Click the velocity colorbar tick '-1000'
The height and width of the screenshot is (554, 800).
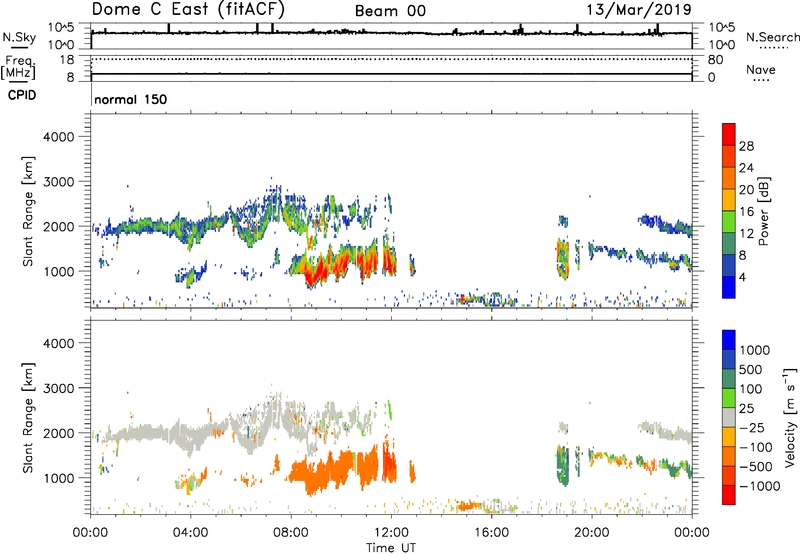click(x=759, y=486)
